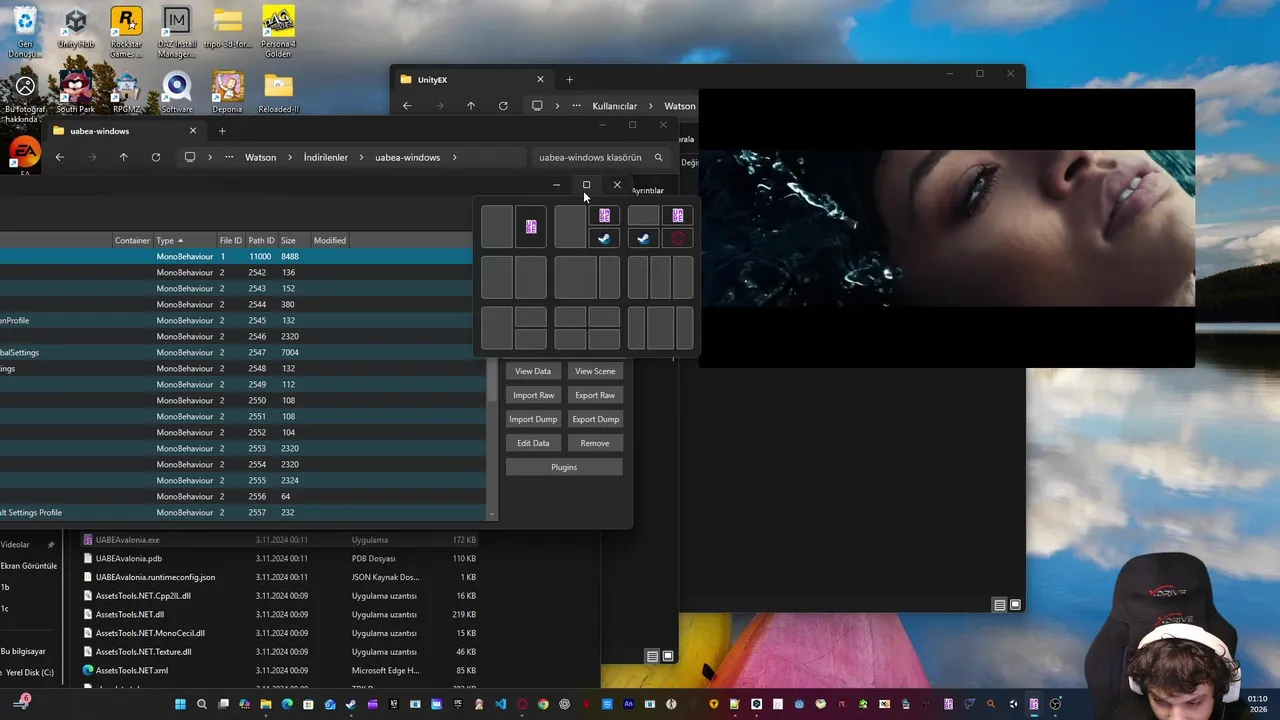The height and width of the screenshot is (720, 1280).
Task: Go back in the UnityEX Explorer window
Action: pos(407,106)
